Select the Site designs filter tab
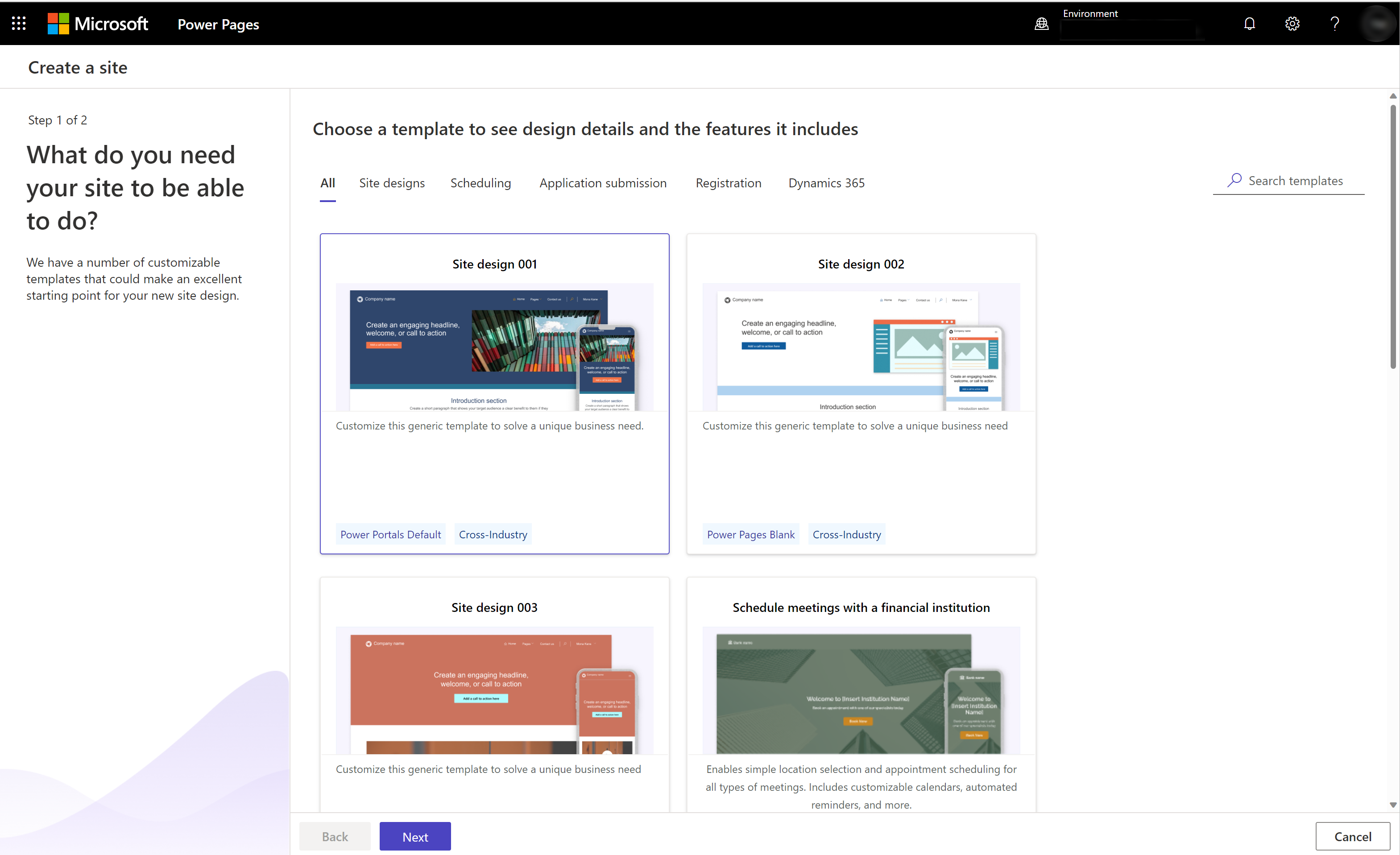This screenshot has height=855, width=1400. tap(392, 182)
